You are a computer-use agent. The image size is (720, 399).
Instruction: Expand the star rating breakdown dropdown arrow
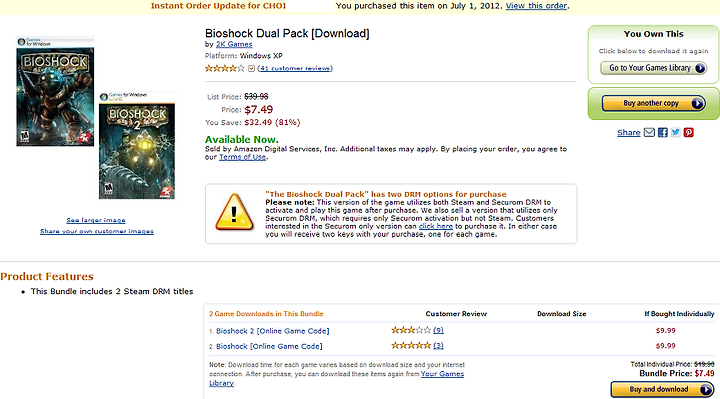(x=251, y=68)
